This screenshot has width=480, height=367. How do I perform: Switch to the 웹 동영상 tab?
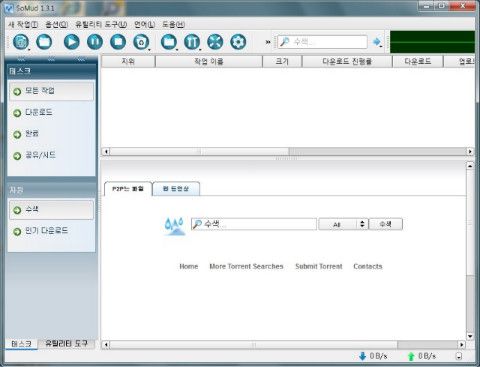(176, 189)
